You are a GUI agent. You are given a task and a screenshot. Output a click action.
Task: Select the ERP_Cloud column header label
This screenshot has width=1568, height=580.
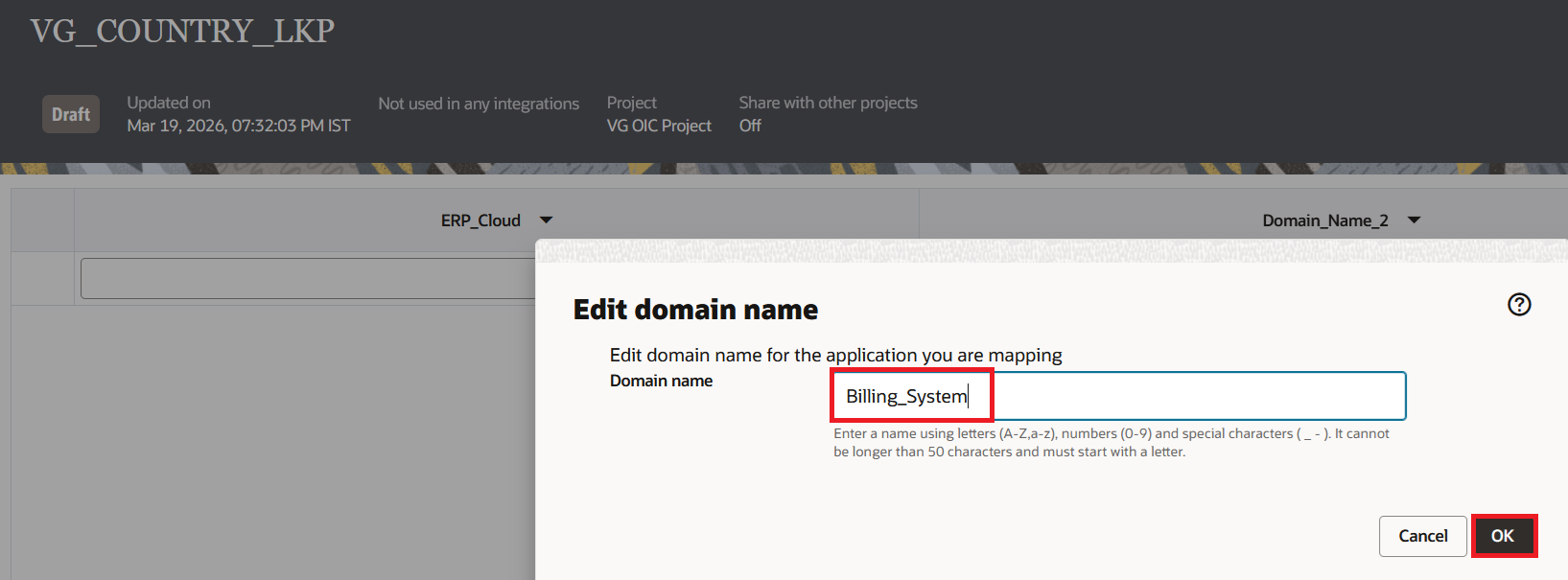480,220
